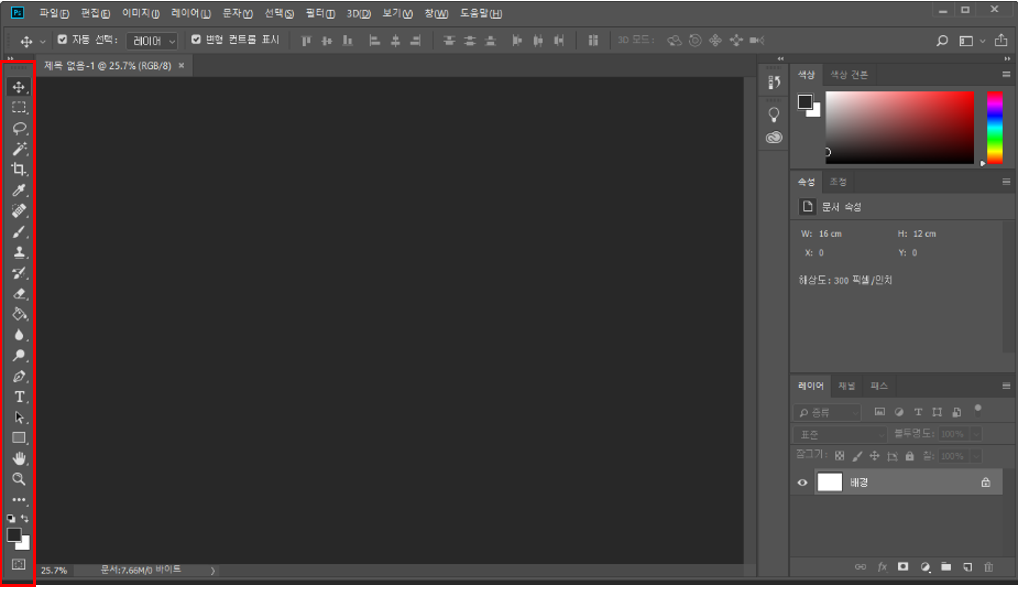Swap foreground and background colors

pos(25,519)
